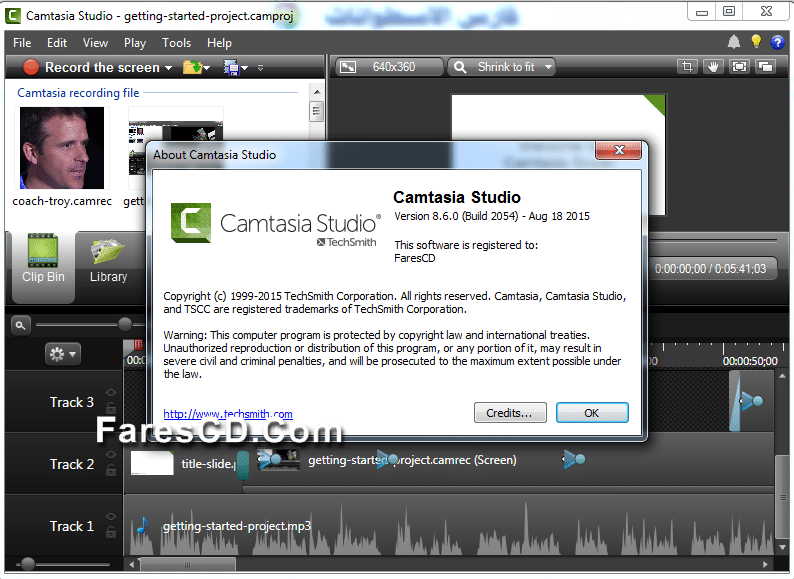
Task: Toggle Track 1 visibility eye icon
Action: [x=111, y=516]
